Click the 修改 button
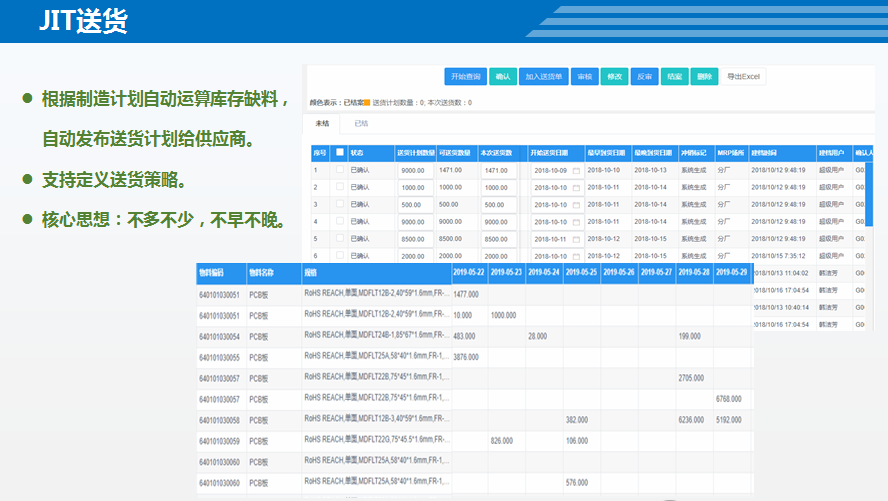 [614, 76]
